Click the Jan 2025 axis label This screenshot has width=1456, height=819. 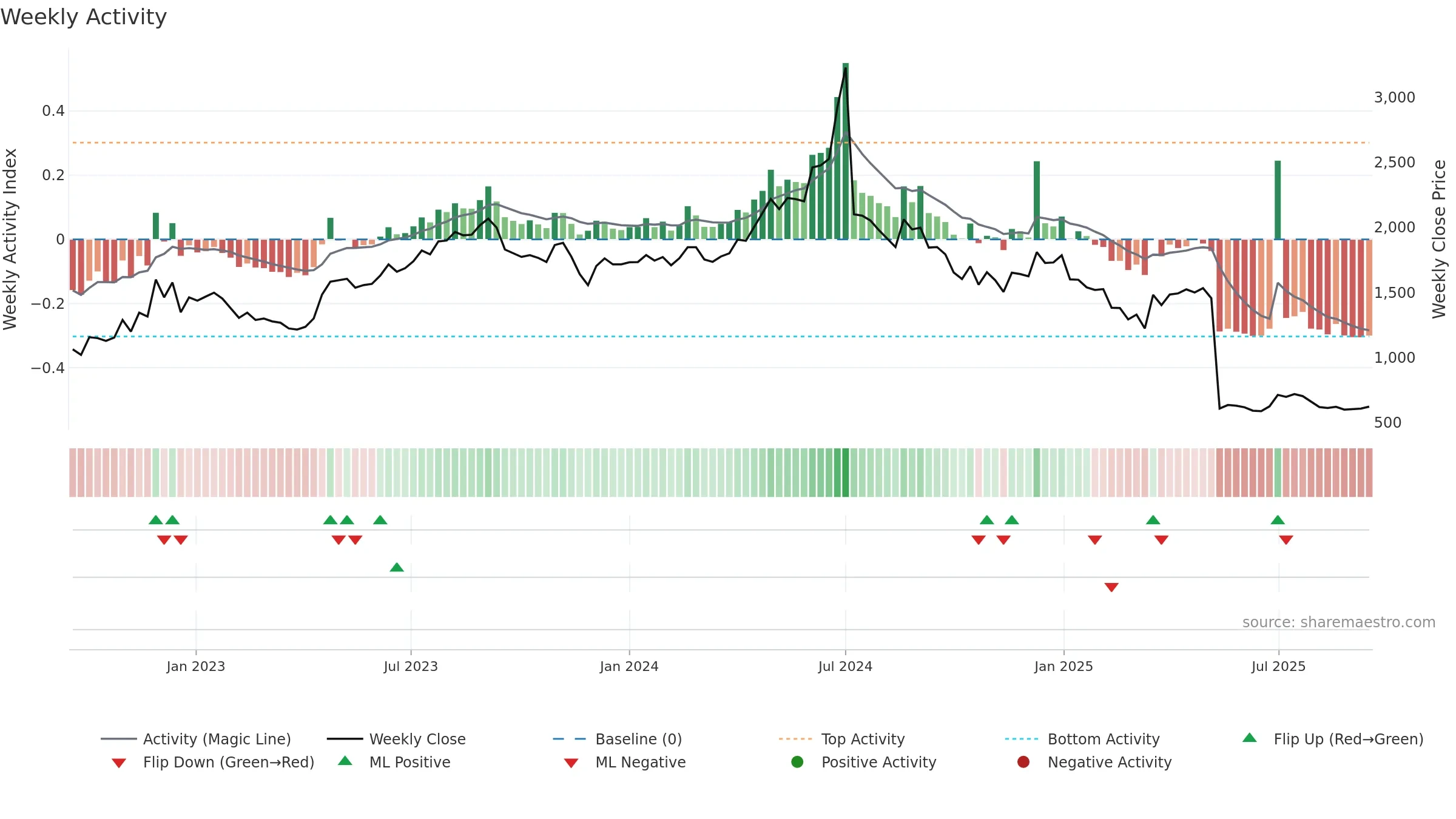pos(1063,666)
